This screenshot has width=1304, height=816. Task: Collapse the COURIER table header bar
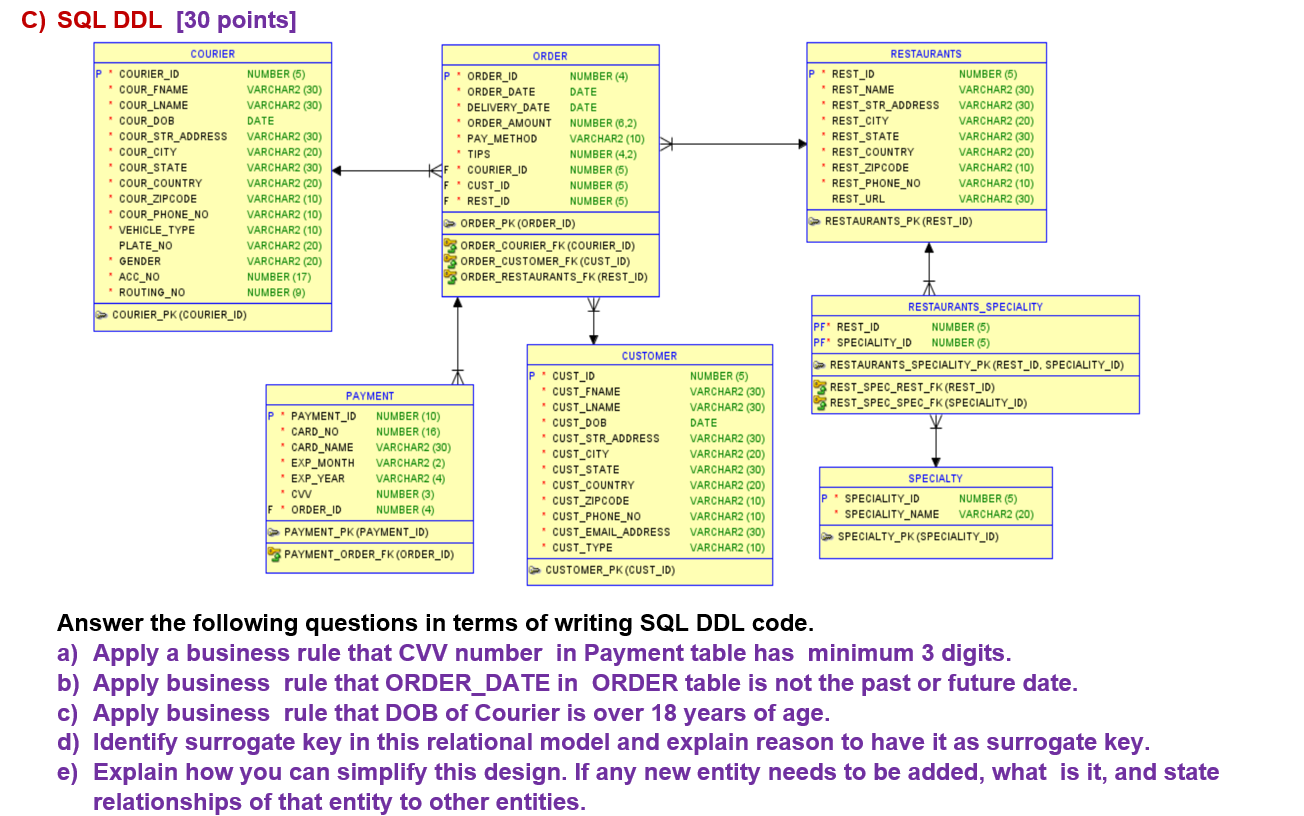(212, 53)
